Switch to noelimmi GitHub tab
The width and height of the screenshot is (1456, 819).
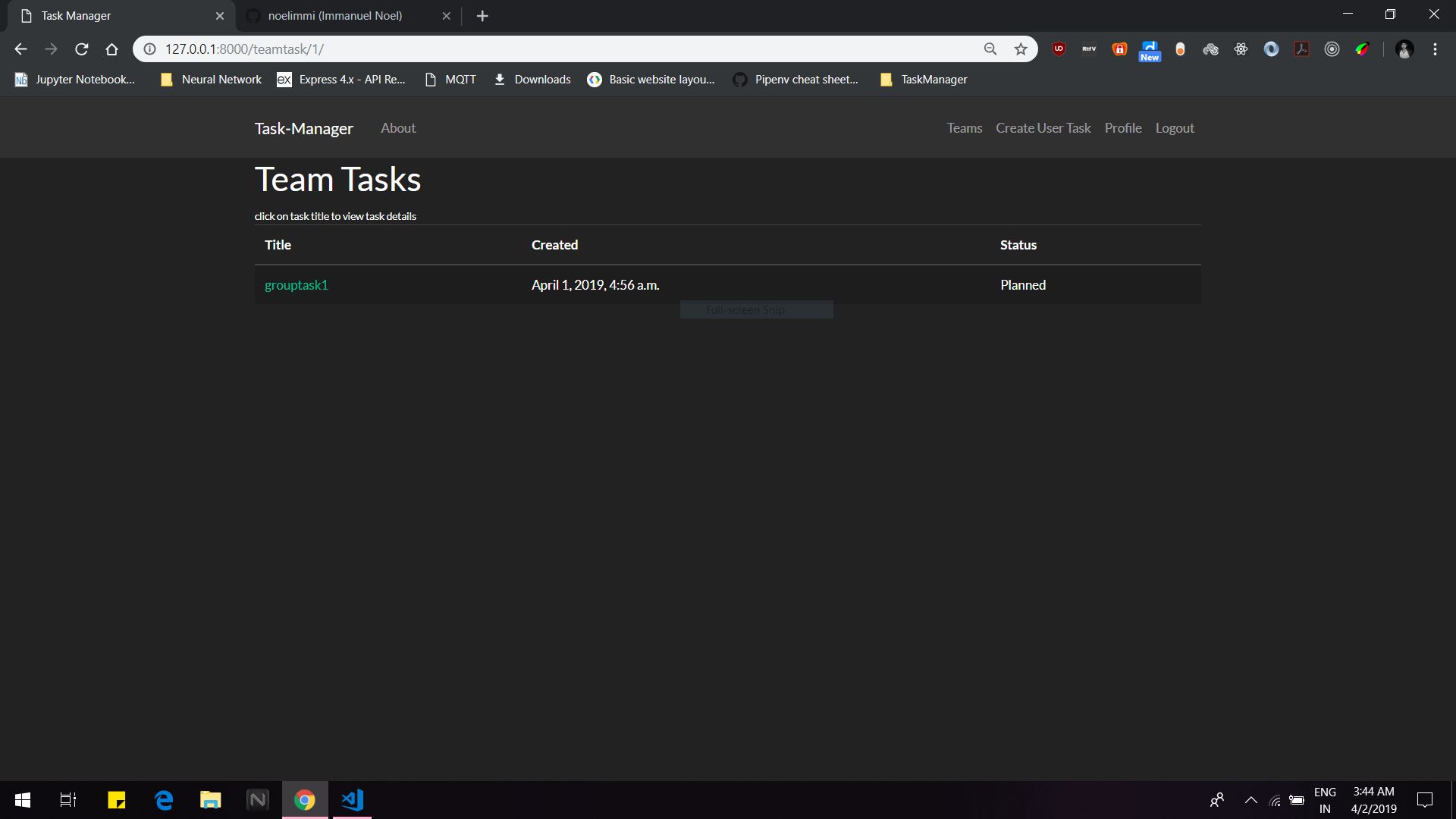[x=335, y=16]
